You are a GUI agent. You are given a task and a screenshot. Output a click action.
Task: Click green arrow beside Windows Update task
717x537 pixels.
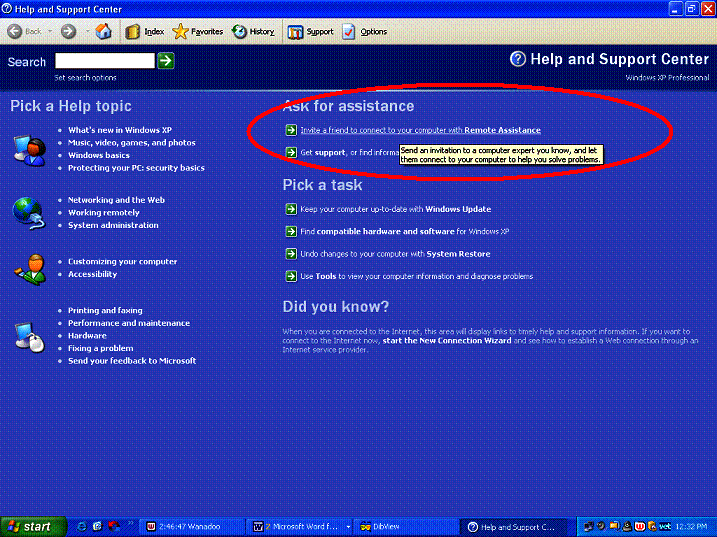click(290, 209)
